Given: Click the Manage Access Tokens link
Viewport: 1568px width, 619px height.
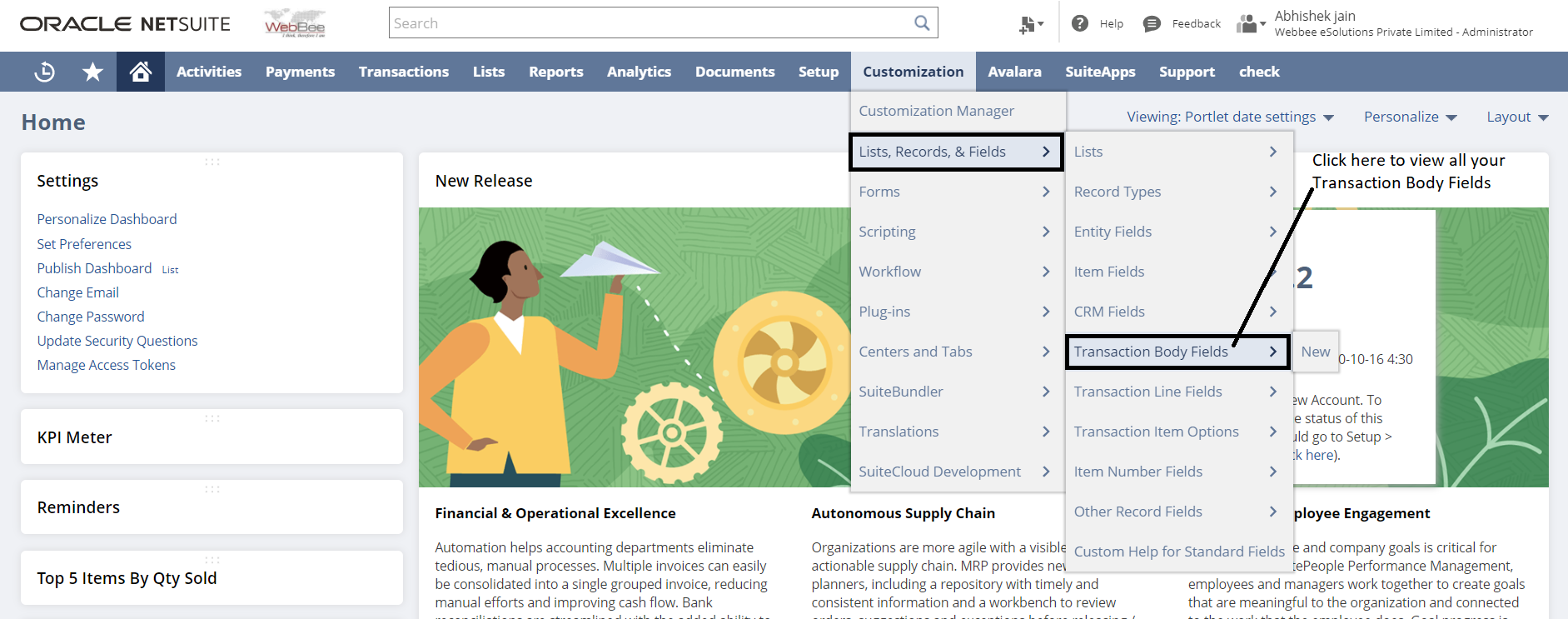Looking at the screenshot, I should coord(106,365).
